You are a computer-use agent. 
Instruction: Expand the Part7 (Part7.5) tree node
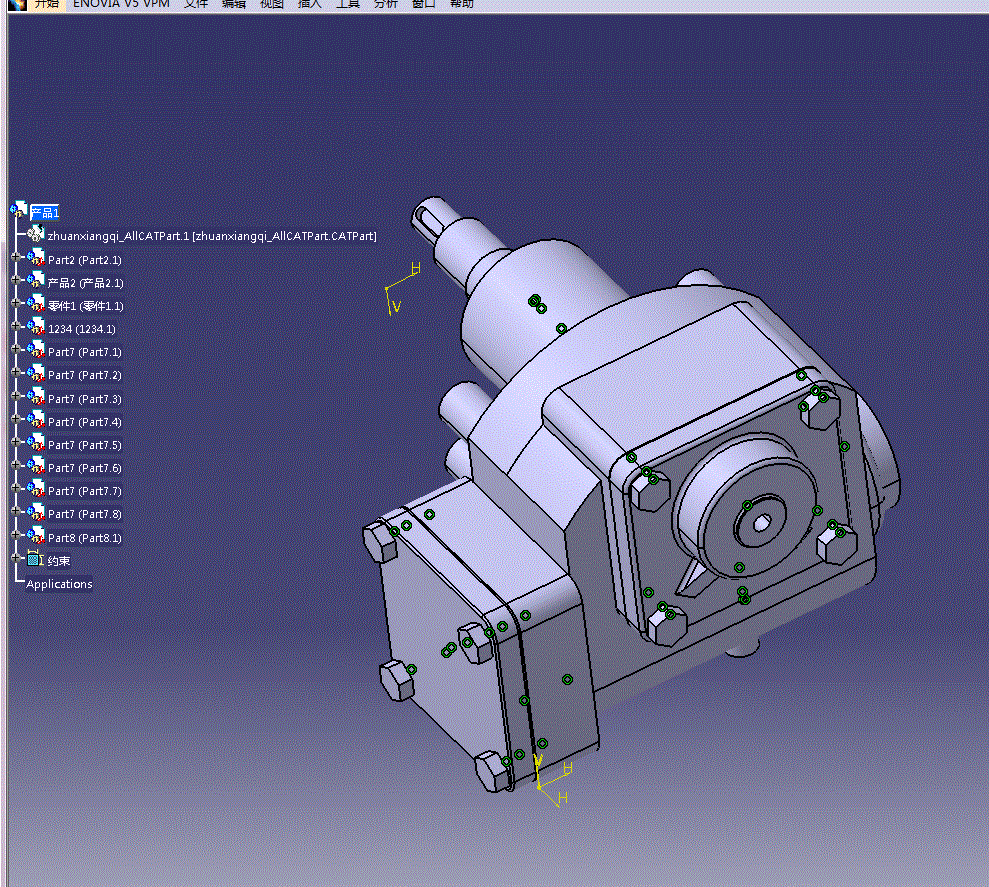point(16,442)
